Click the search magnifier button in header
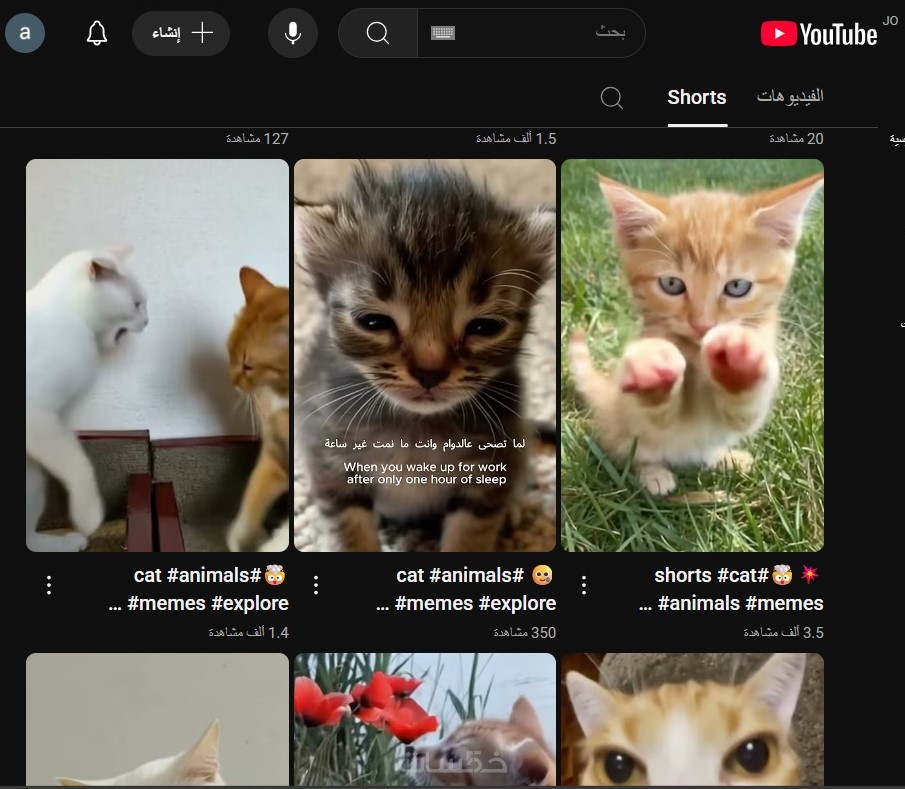The image size is (905, 789). click(378, 33)
